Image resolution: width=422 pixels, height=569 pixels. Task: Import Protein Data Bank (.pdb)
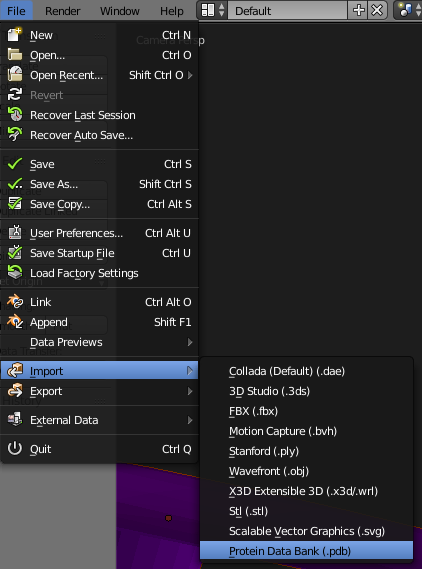pos(306,551)
